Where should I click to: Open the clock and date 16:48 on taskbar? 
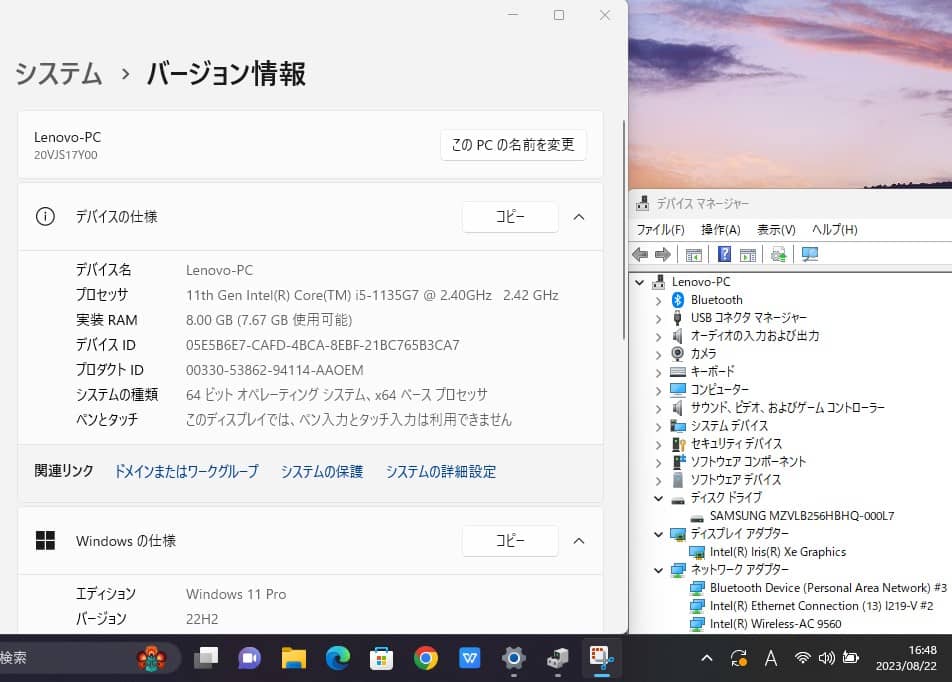pyautogui.click(x=906, y=658)
